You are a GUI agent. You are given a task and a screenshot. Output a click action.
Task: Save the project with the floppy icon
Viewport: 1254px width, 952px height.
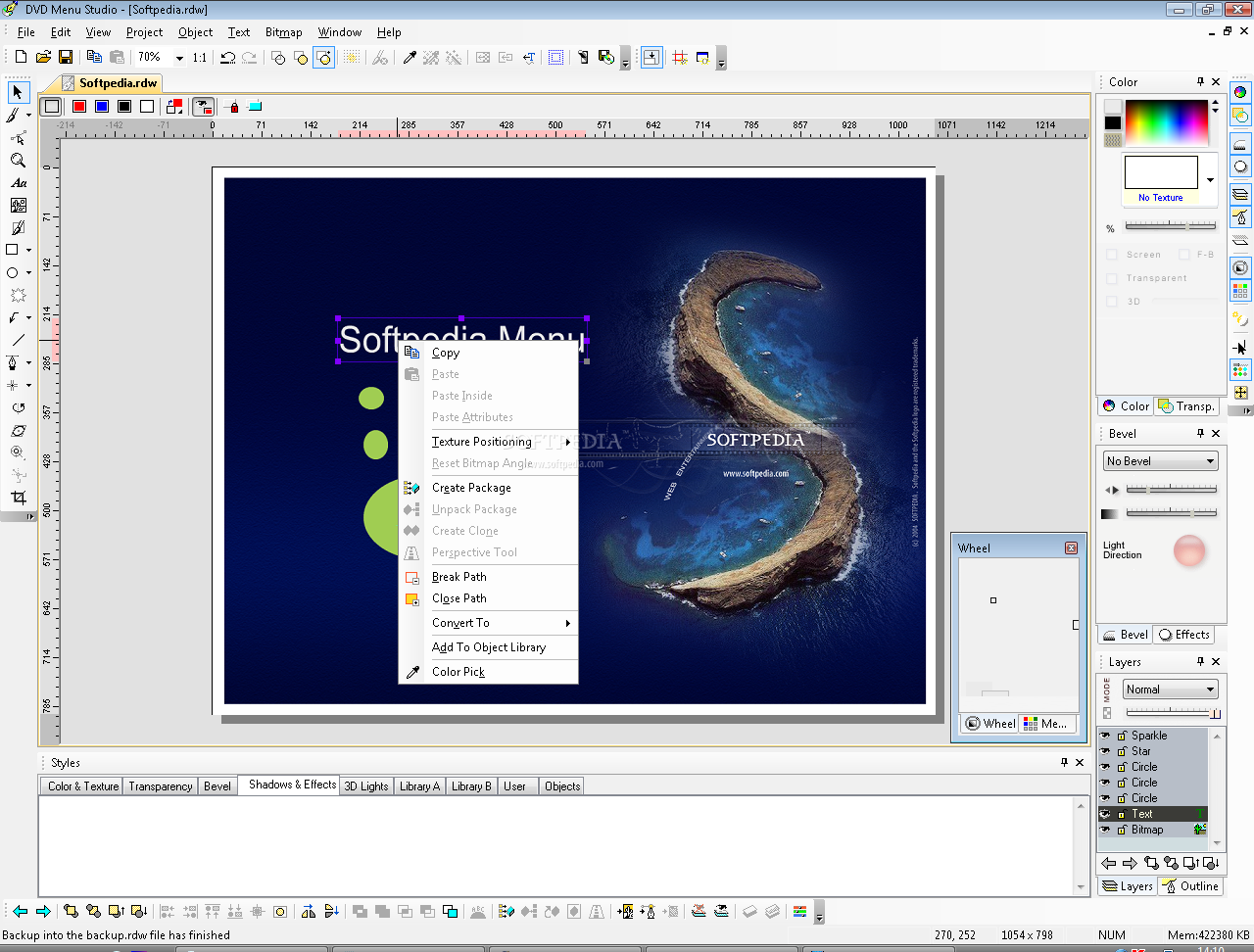[x=66, y=58]
